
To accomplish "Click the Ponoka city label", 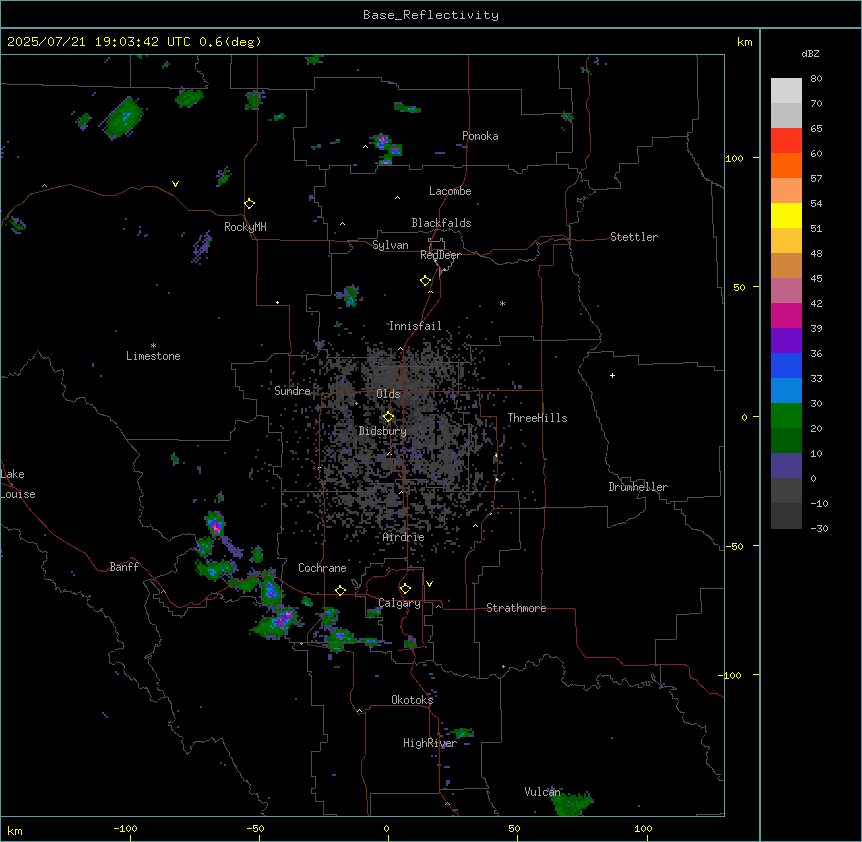I will coord(480,136).
